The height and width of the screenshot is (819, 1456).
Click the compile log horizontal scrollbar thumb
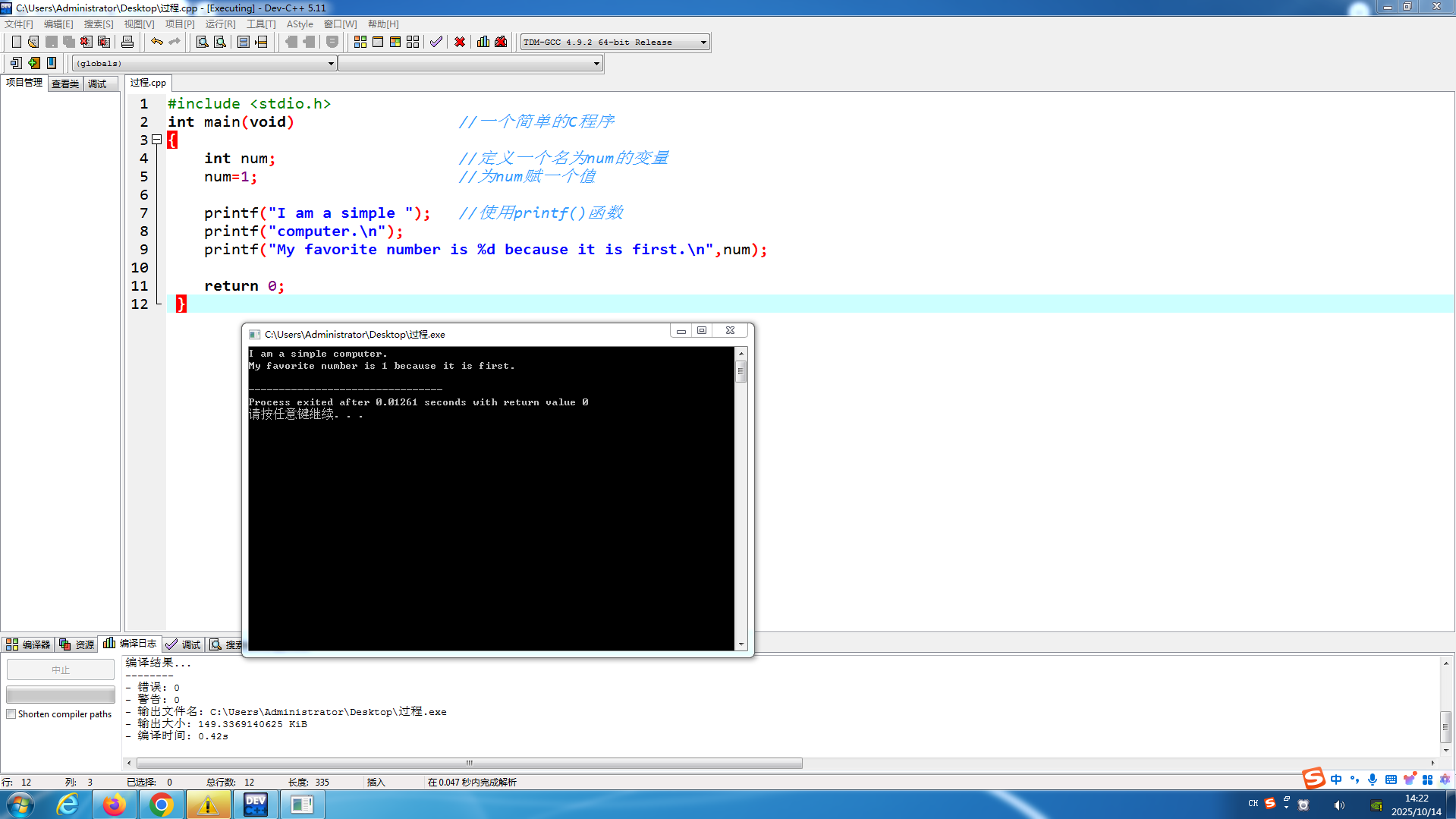pos(470,763)
